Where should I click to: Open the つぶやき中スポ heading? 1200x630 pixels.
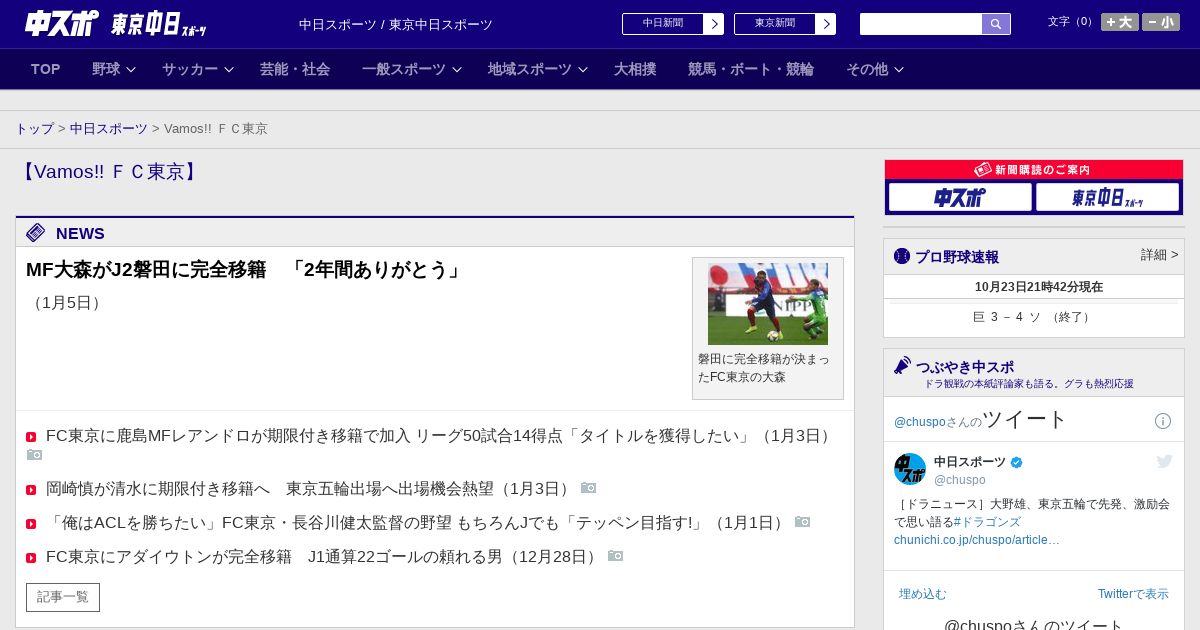click(965, 367)
